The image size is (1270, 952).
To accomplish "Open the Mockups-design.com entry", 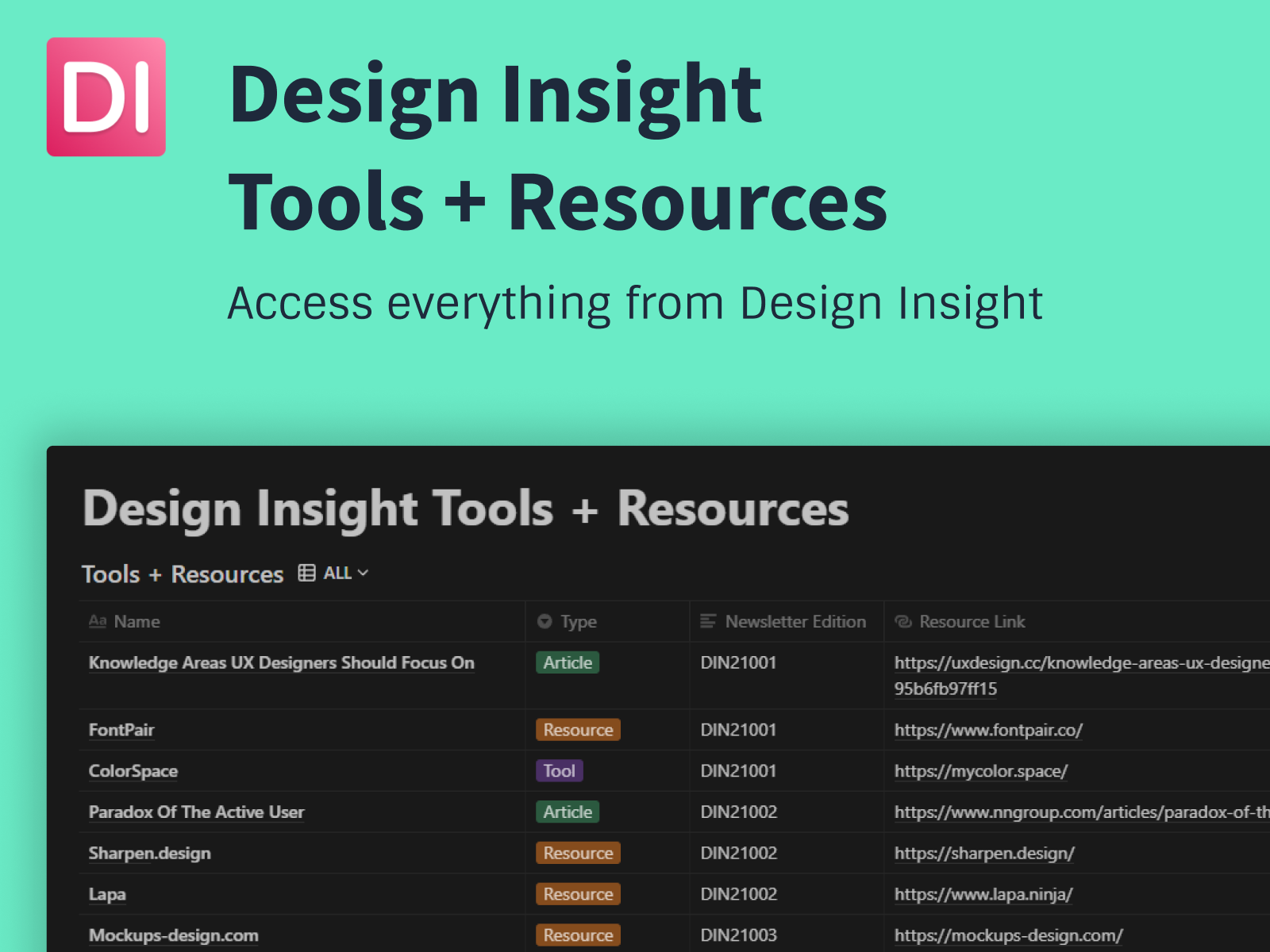I will click(173, 935).
